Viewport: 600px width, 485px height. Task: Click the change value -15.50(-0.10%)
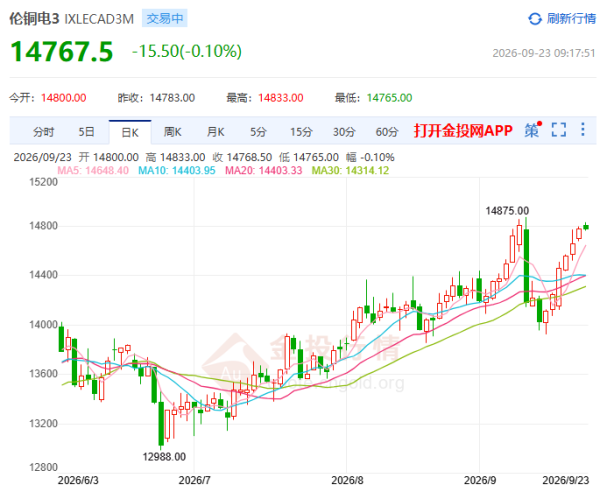[x=187, y=51]
